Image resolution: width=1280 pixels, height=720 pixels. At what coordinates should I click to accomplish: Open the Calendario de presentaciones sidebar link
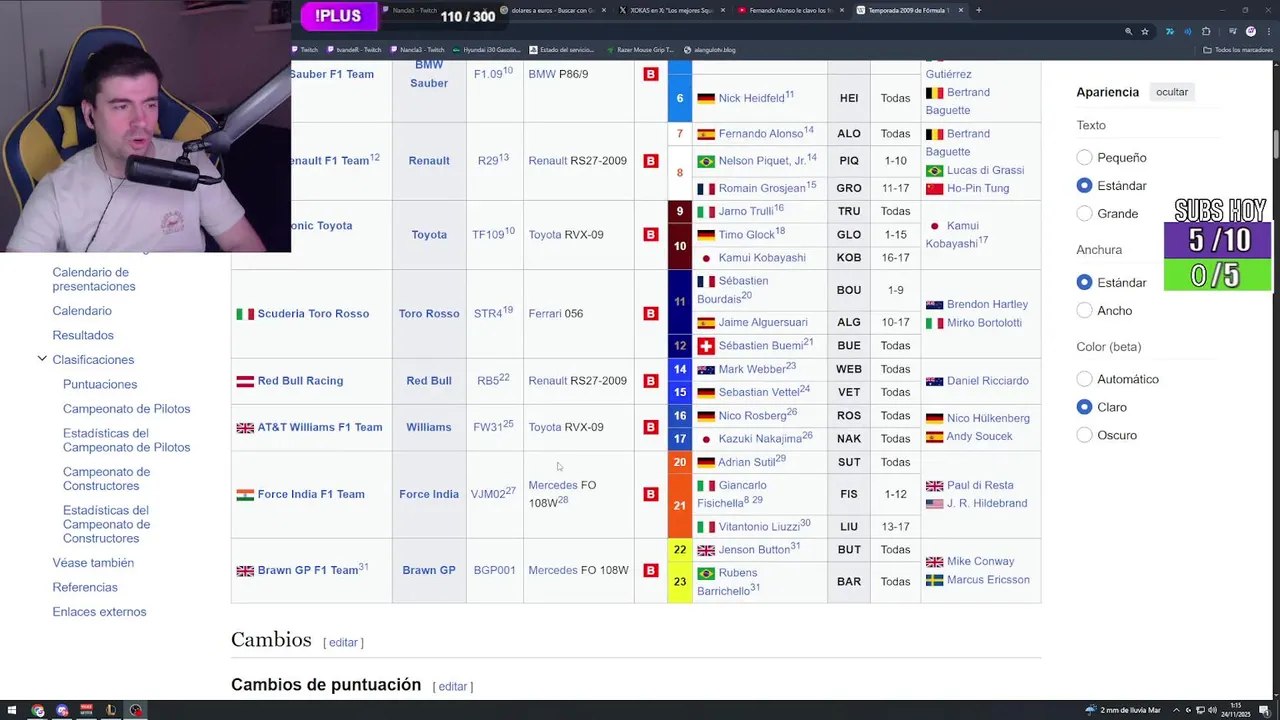coord(94,279)
